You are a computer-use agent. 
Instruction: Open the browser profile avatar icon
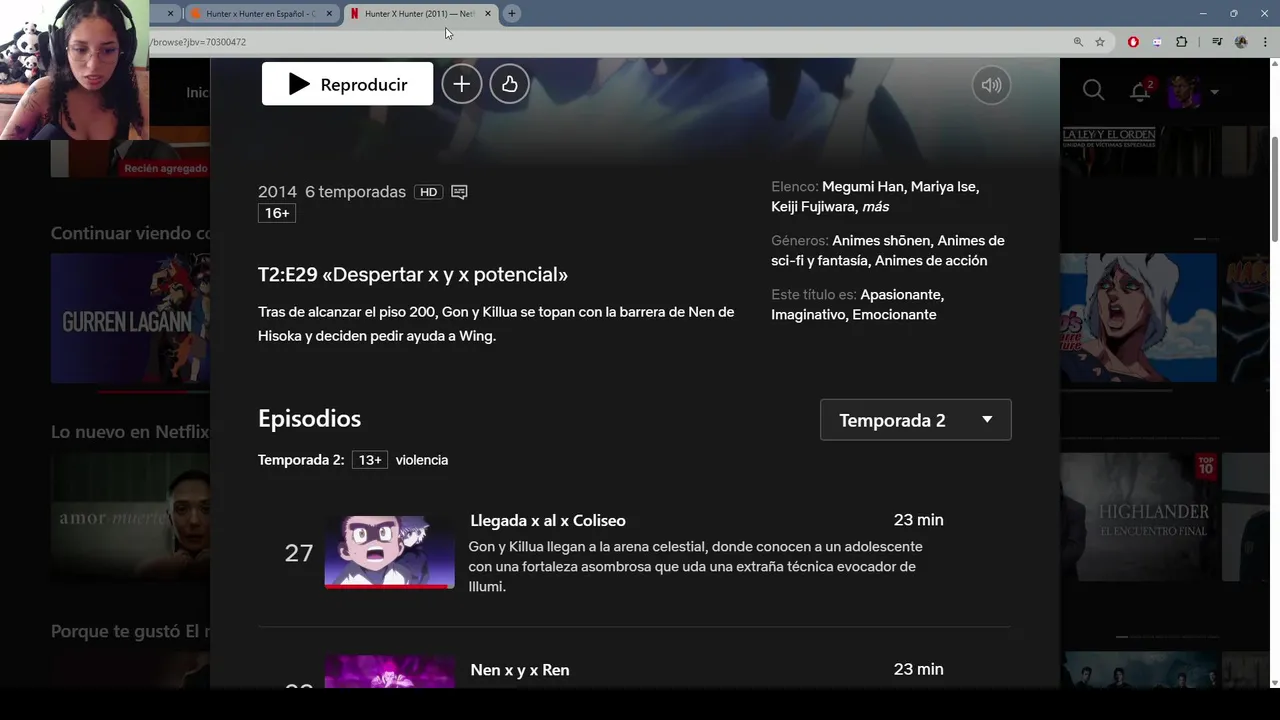coord(1241,42)
